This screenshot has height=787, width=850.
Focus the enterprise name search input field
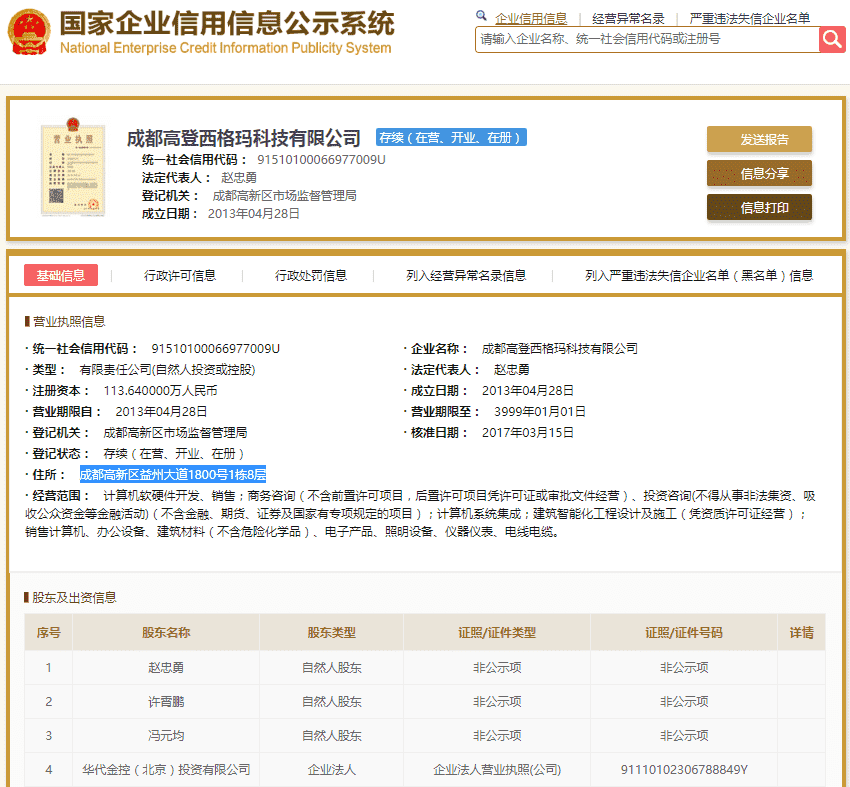coord(647,40)
